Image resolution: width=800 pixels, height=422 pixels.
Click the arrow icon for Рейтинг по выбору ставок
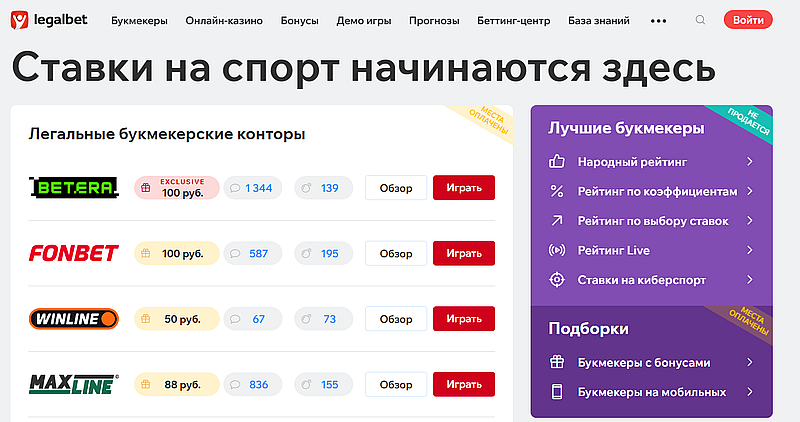click(557, 220)
